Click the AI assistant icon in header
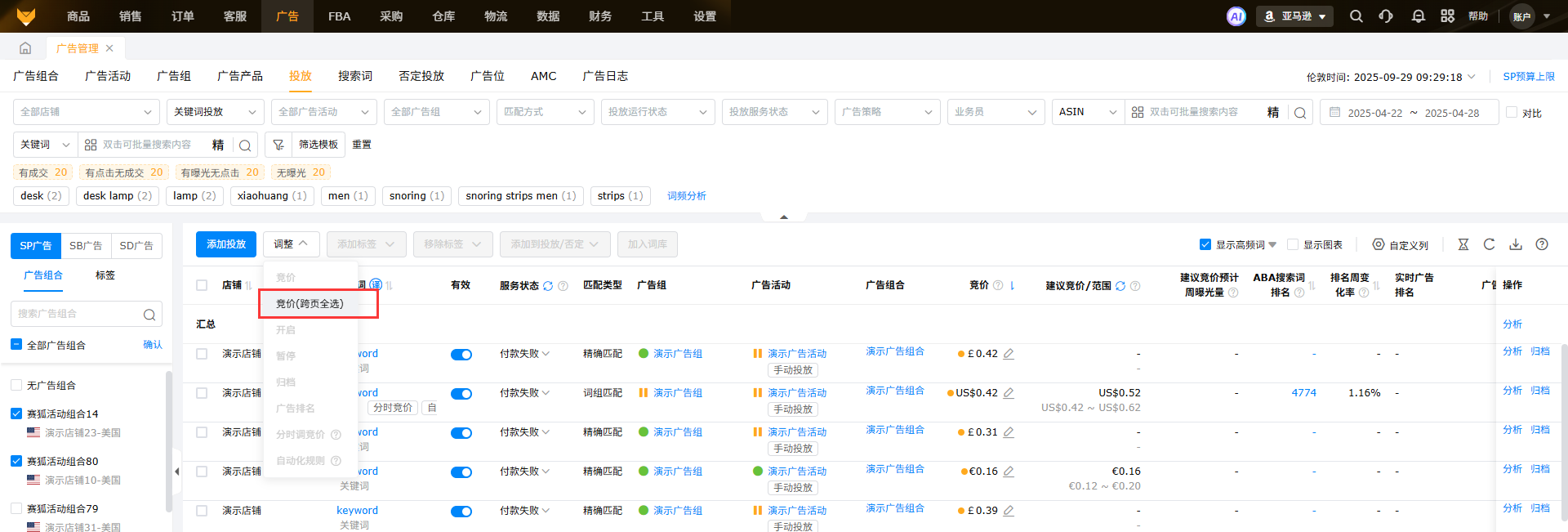 (1236, 16)
